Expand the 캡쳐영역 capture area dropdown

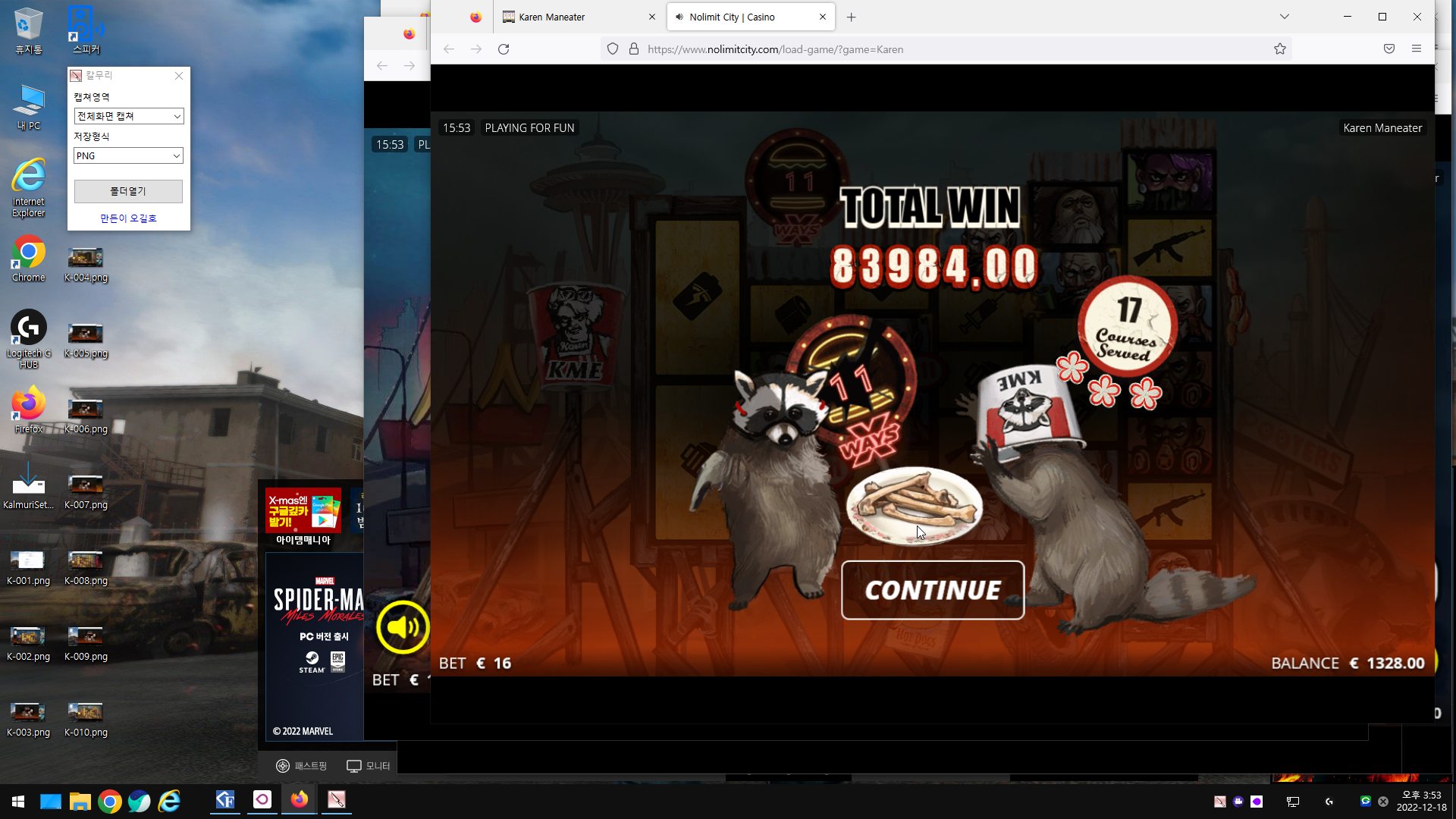point(128,116)
